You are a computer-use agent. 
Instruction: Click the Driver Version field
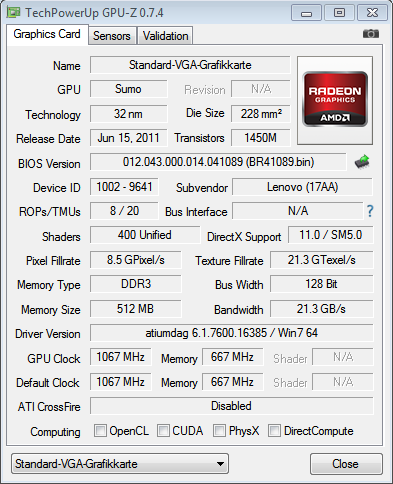[x=232, y=333]
